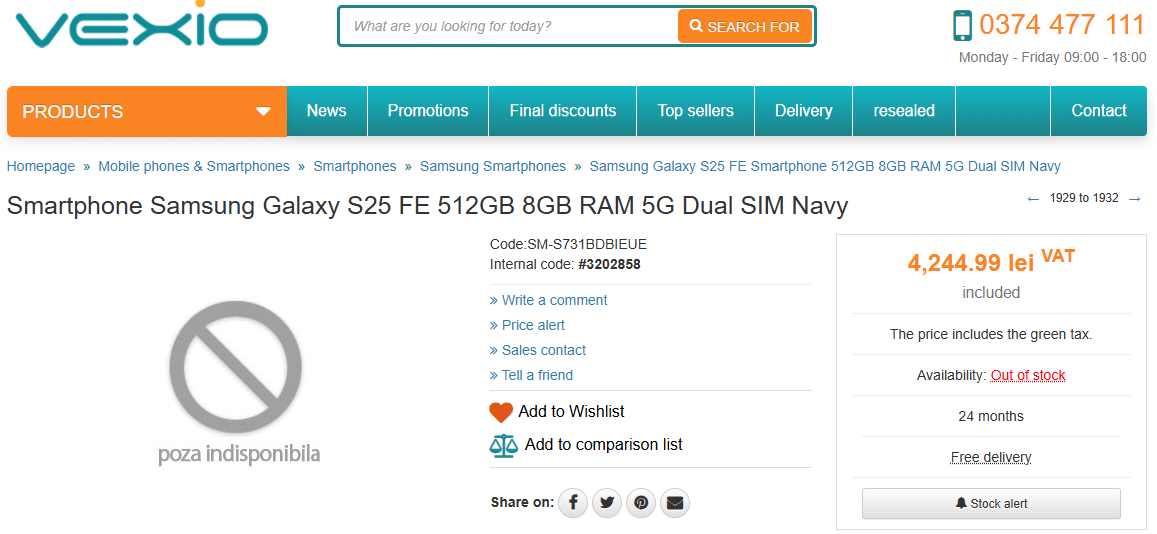Click the Stock alert button
This screenshot has width=1157, height=534.
[991, 504]
